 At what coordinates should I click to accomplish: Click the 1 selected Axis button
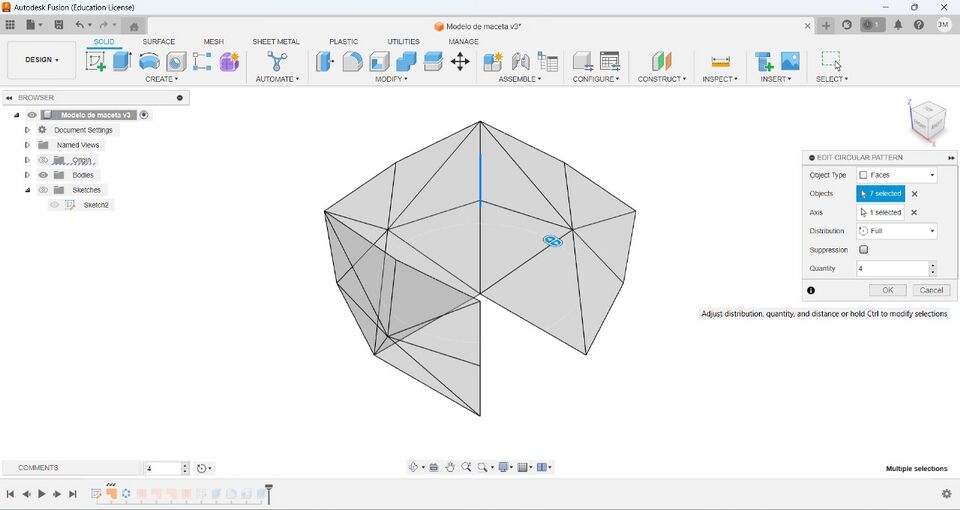point(880,212)
